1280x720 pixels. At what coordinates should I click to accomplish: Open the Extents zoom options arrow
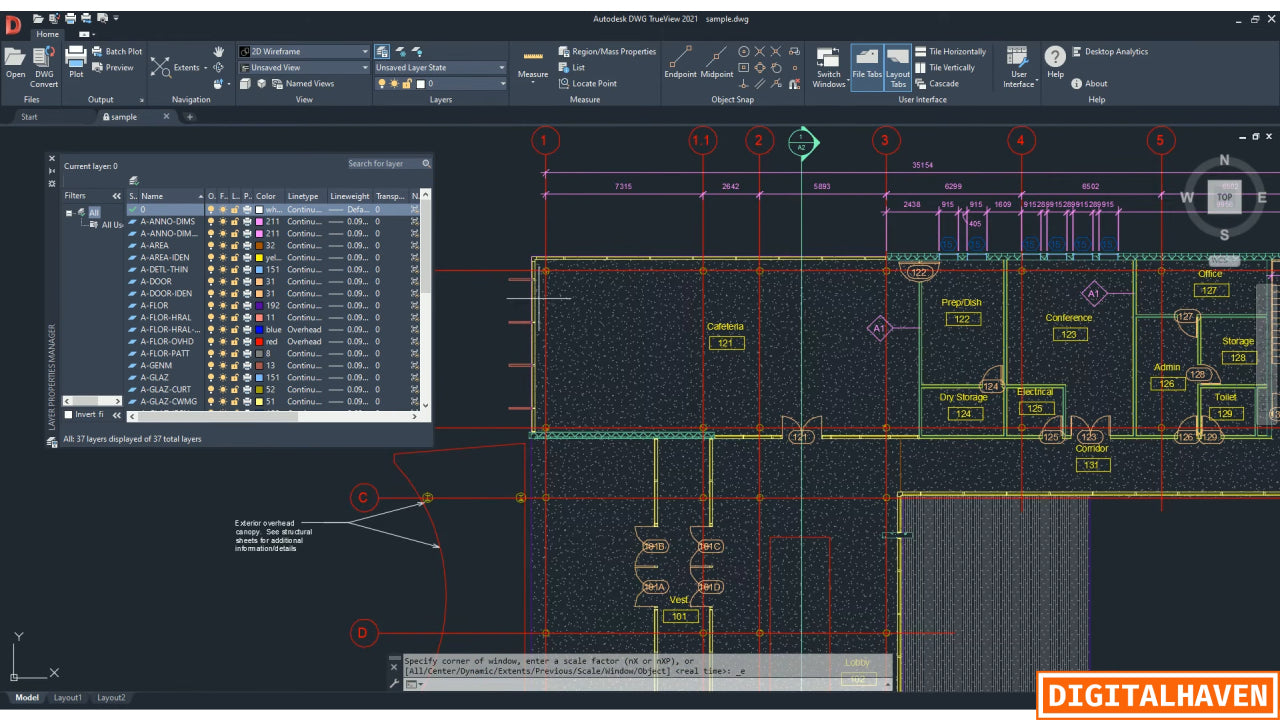[206, 68]
